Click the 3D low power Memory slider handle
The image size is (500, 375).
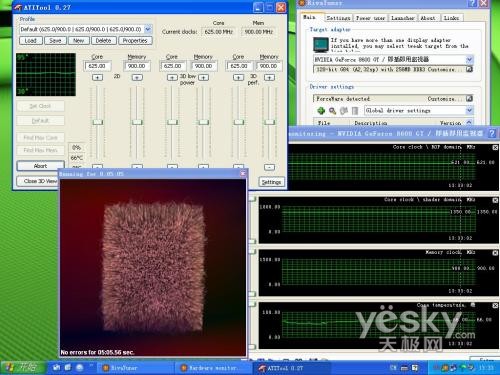203,122
